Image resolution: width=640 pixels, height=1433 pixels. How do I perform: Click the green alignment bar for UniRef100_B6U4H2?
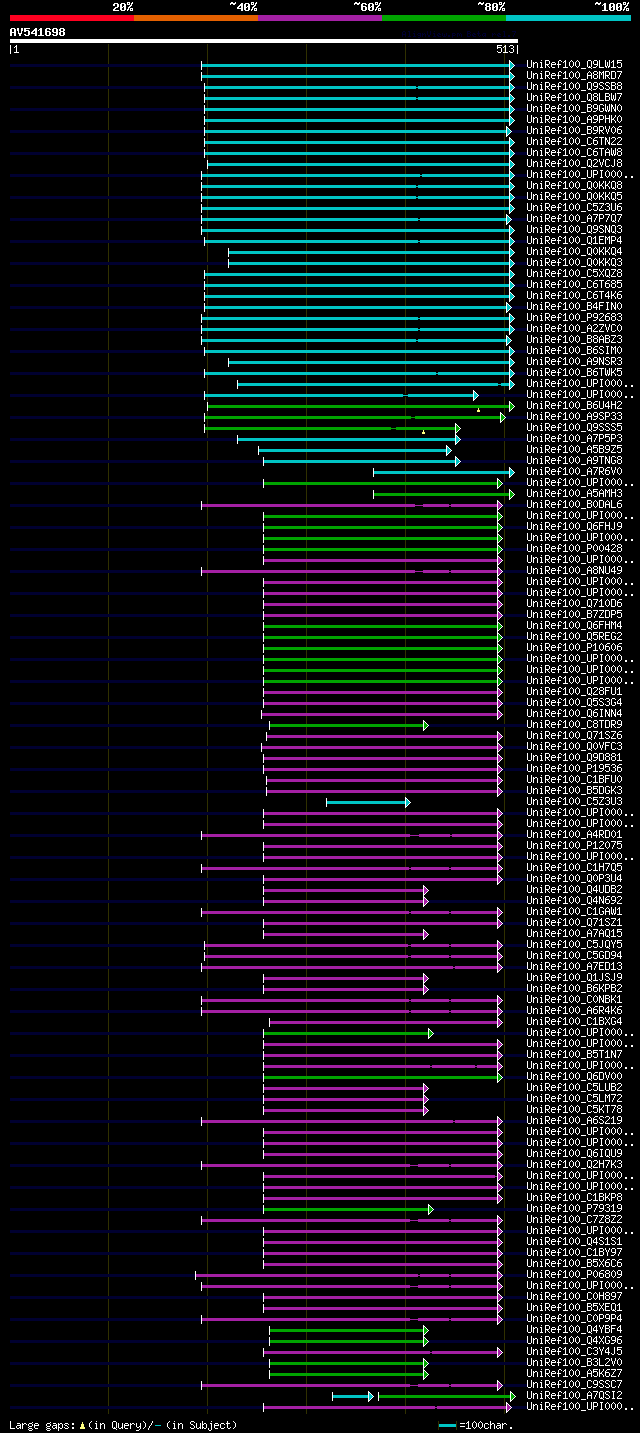pyautogui.click(x=360, y=406)
